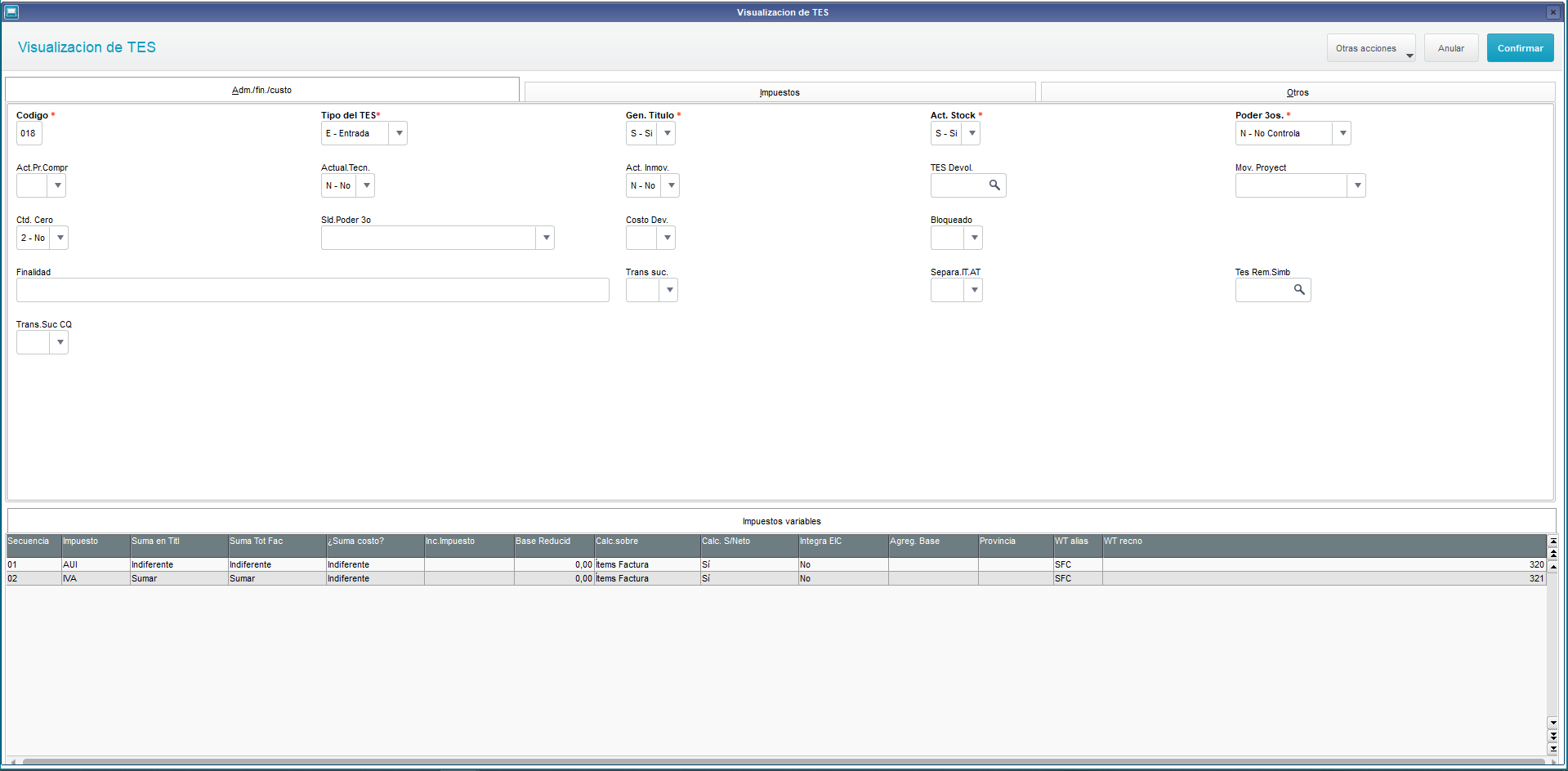
Task: Click the application icon in title bar
Action: tap(11, 12)
